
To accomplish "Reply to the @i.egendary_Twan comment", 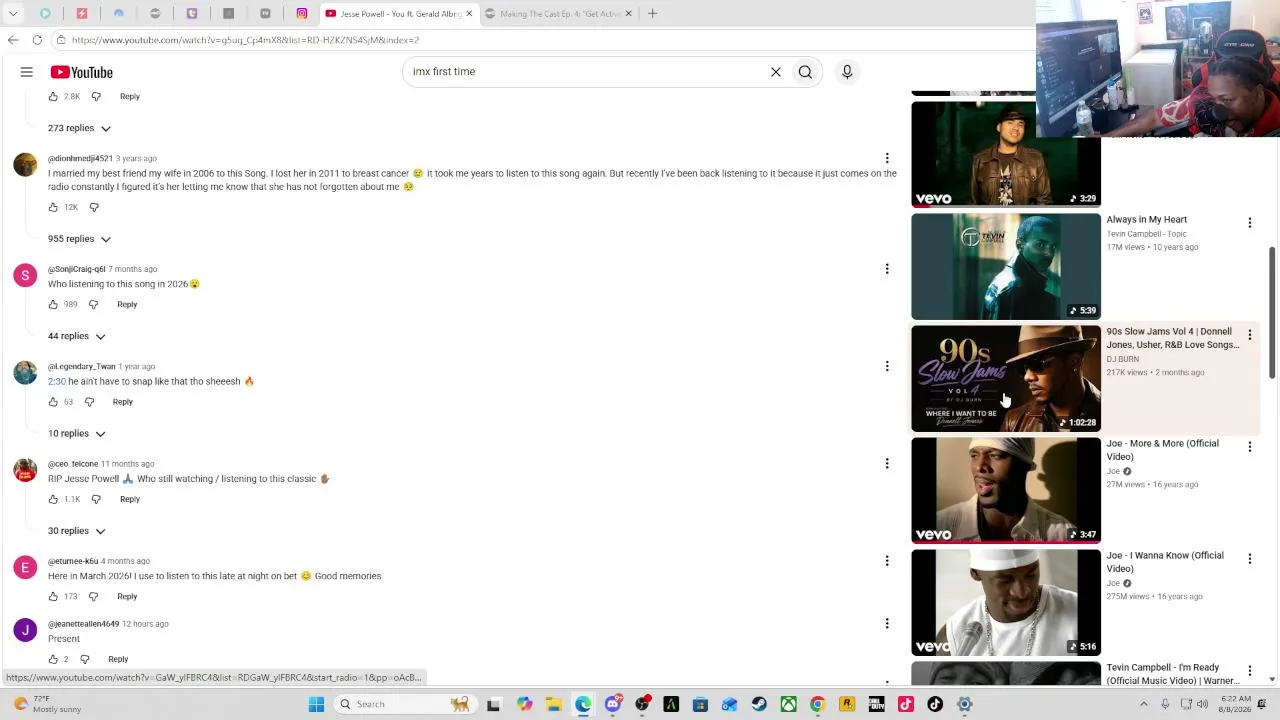I will click(x=122, y=402).
